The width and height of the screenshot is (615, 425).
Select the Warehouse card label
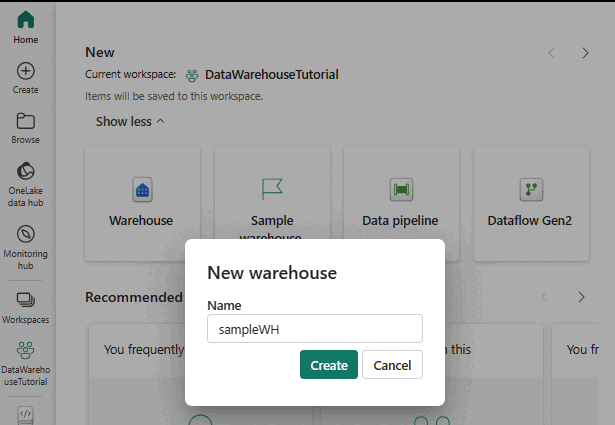tap(141, 221)
